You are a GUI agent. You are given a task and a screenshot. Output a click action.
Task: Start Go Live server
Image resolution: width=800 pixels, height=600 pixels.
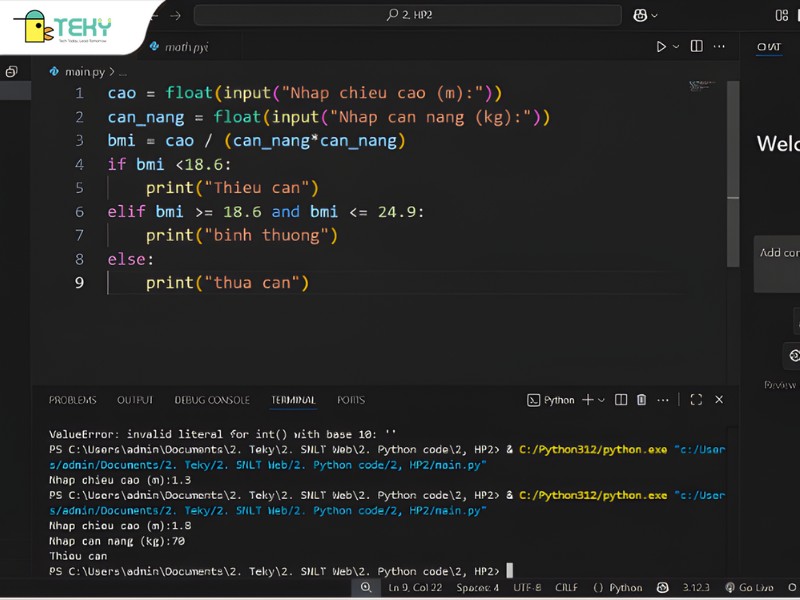(x=749, y=588)
